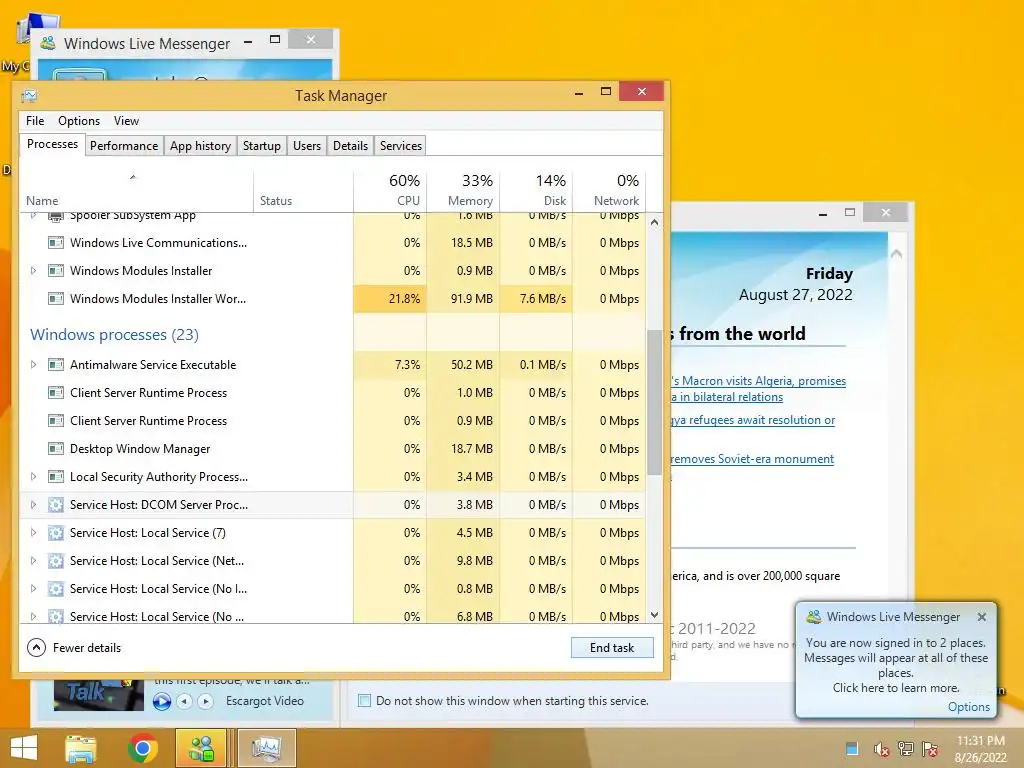Open File Explorer from the taskbar
Screen dimensions: 1024x768
81,748
